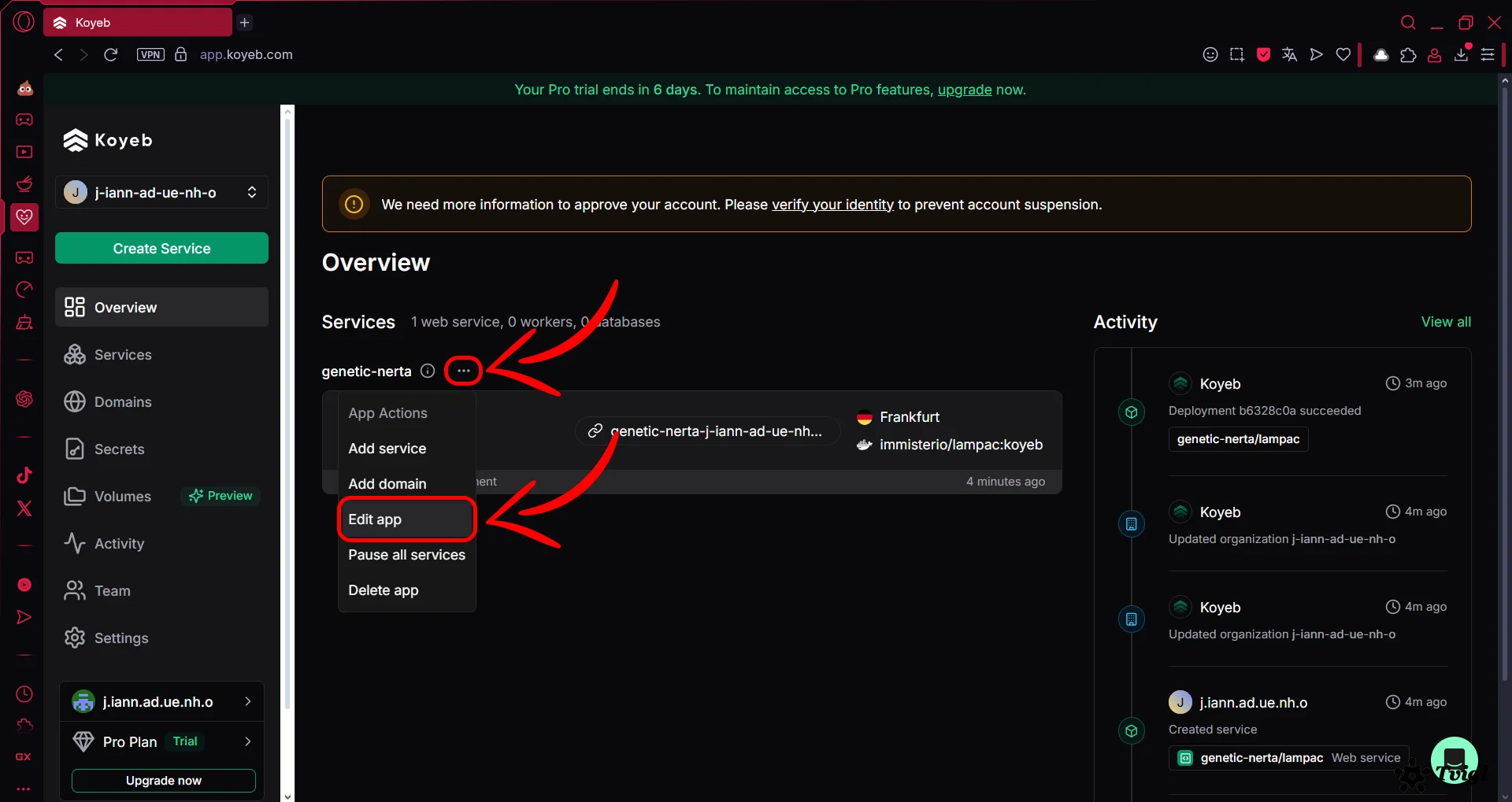Choose Add service in App Actions menu

(407, 449)
